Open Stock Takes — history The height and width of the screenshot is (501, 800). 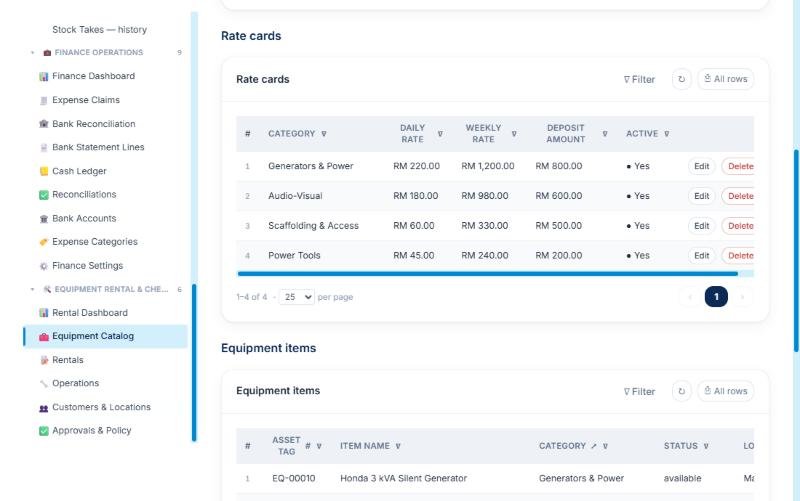click(99, 30)
